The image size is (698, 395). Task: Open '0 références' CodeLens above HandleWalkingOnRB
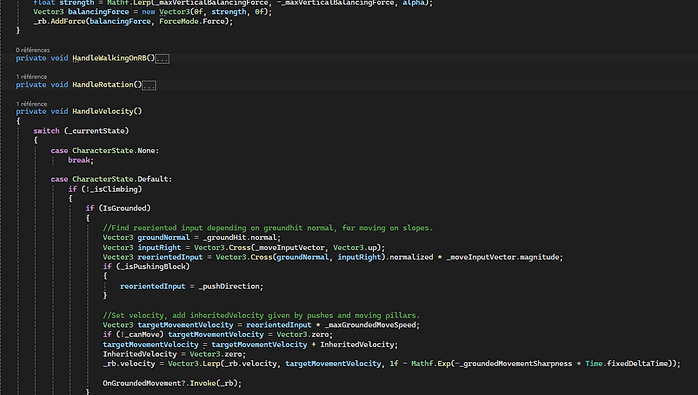coord(32,50)
